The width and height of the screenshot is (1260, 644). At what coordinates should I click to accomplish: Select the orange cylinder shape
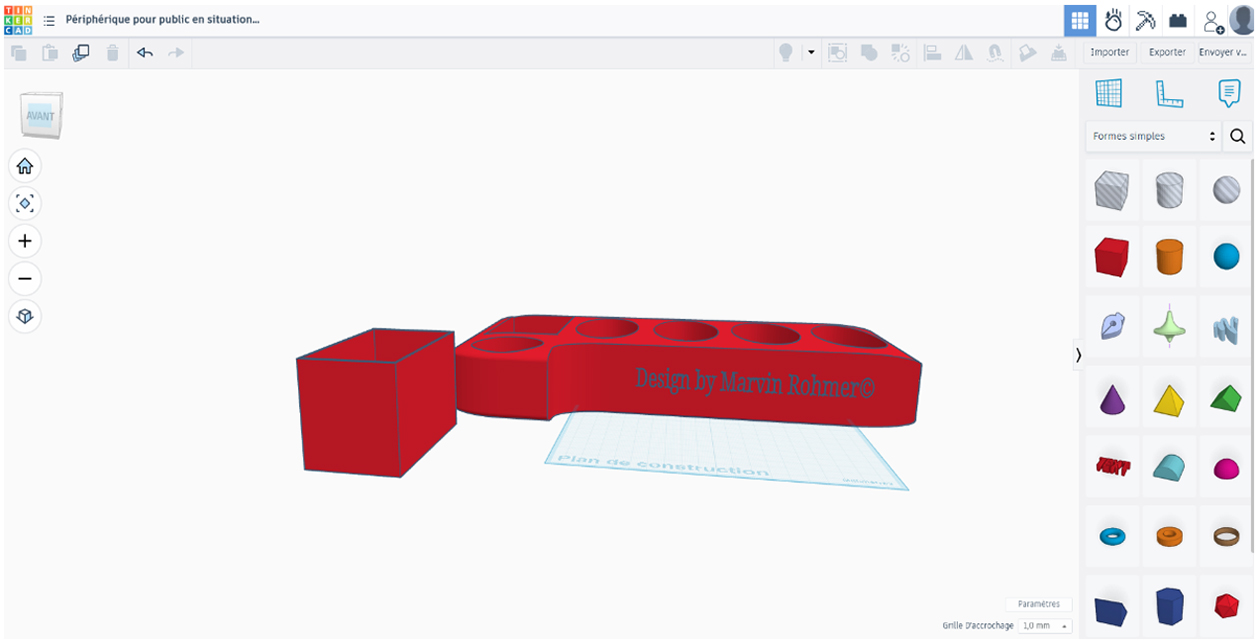pos(1169,256)
